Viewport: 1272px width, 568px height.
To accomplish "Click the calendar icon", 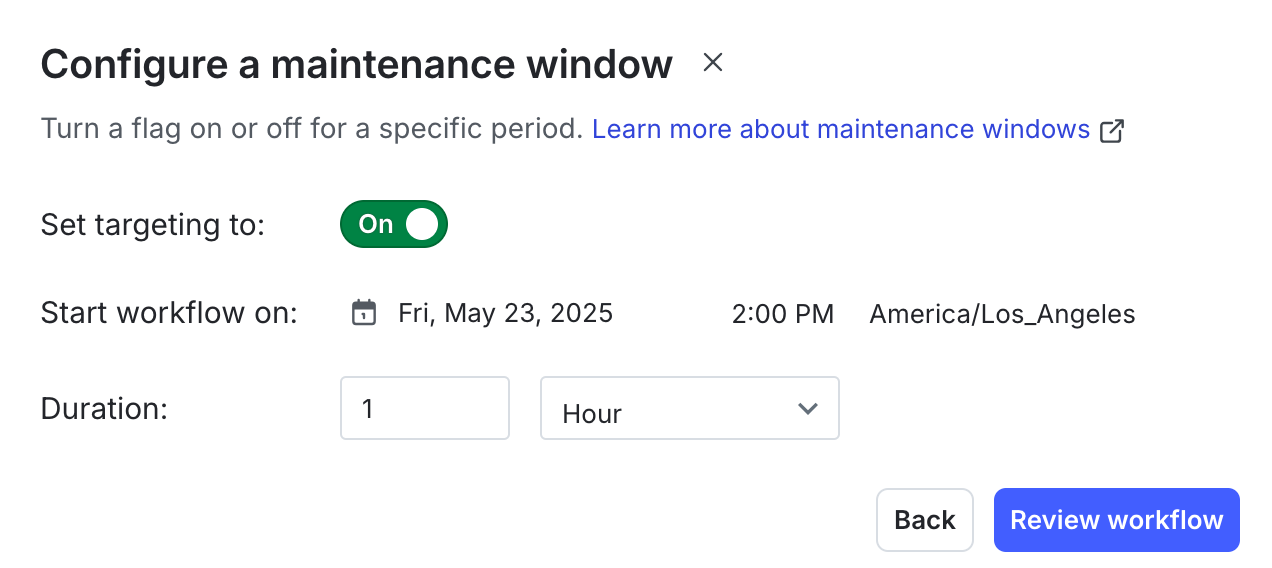I will coord(364,313).
